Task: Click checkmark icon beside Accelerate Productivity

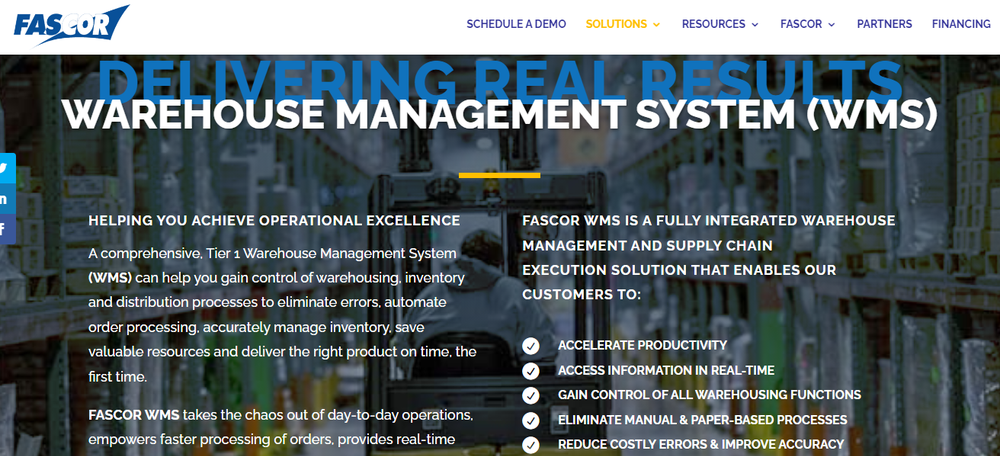Action: pyautogui.click(x=531, y=346)
